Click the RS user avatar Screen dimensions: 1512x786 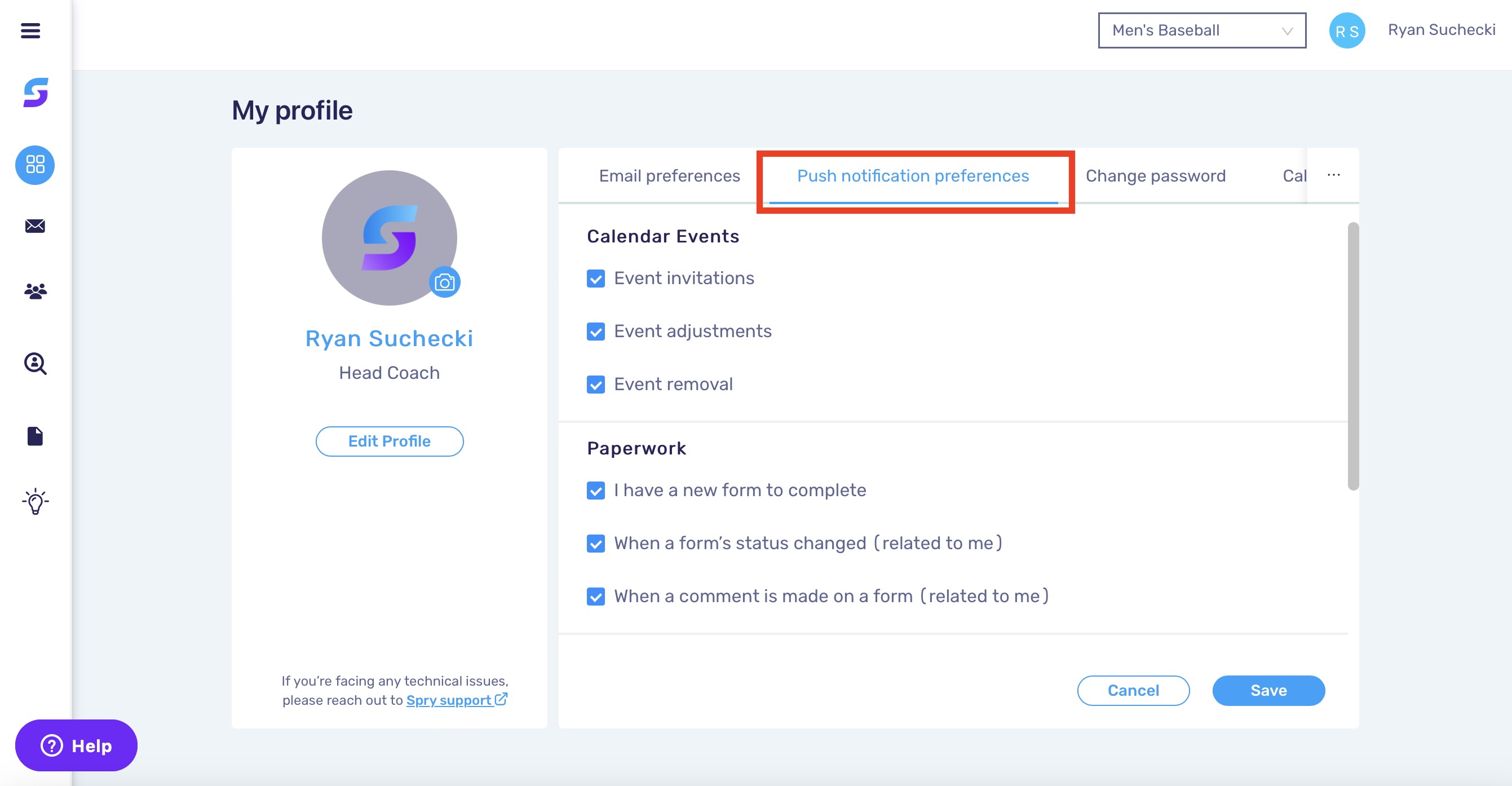coord(1346,30)
